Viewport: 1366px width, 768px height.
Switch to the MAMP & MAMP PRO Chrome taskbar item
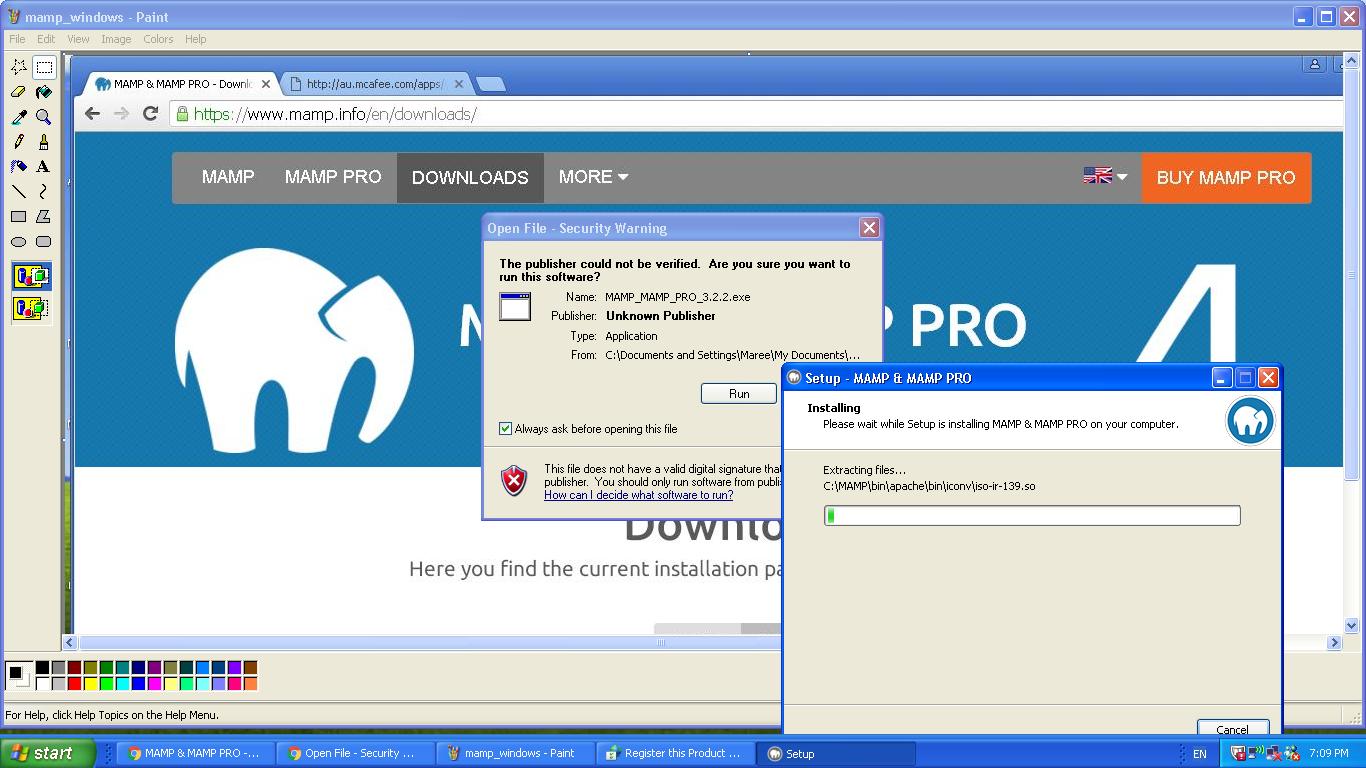tap(196, 753)
